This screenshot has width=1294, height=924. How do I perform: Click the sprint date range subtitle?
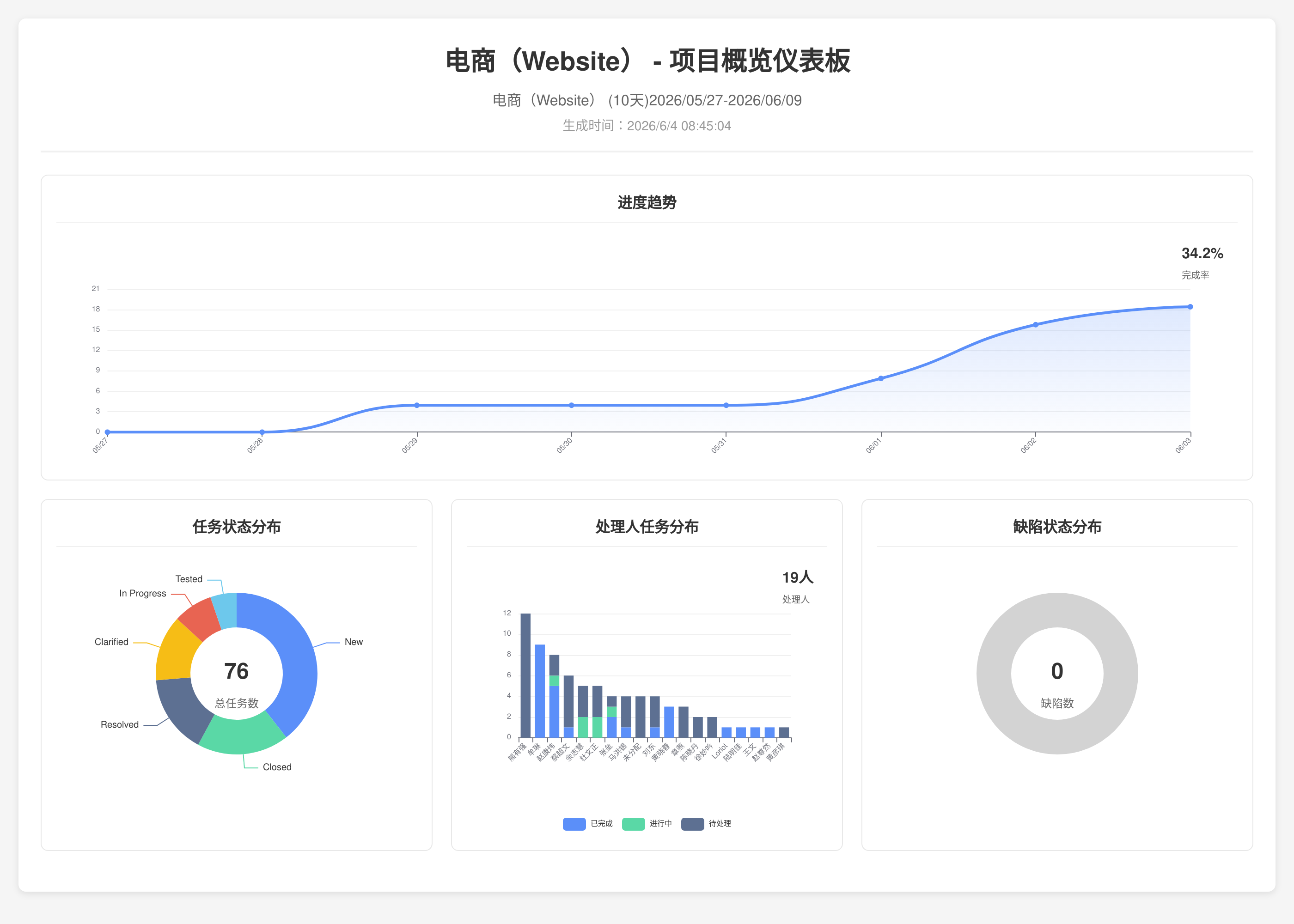[x=647, y=101]
